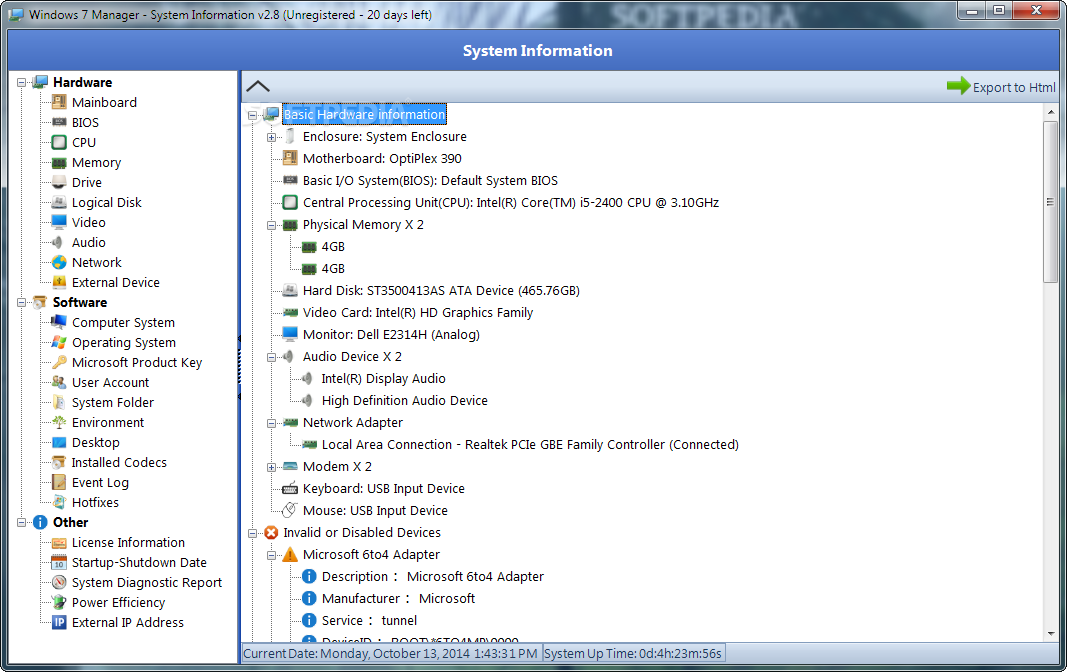This screenshot has height=672, width=1067.
Task: Select the Software heading in the sidebar
Action: click(x=80, y=303)
